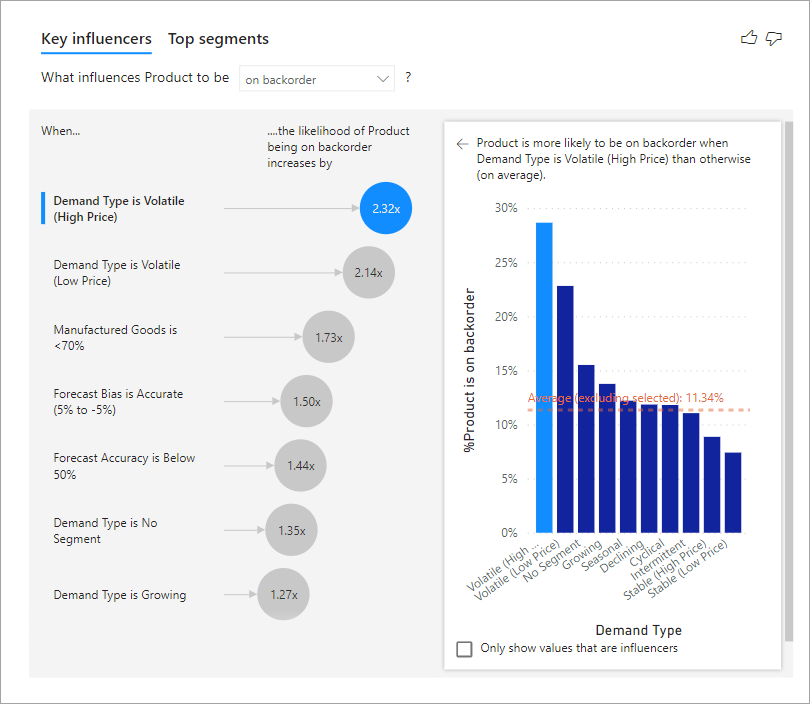Click the thumbs up feedback icon
The image size is (810, 704).
749,38
